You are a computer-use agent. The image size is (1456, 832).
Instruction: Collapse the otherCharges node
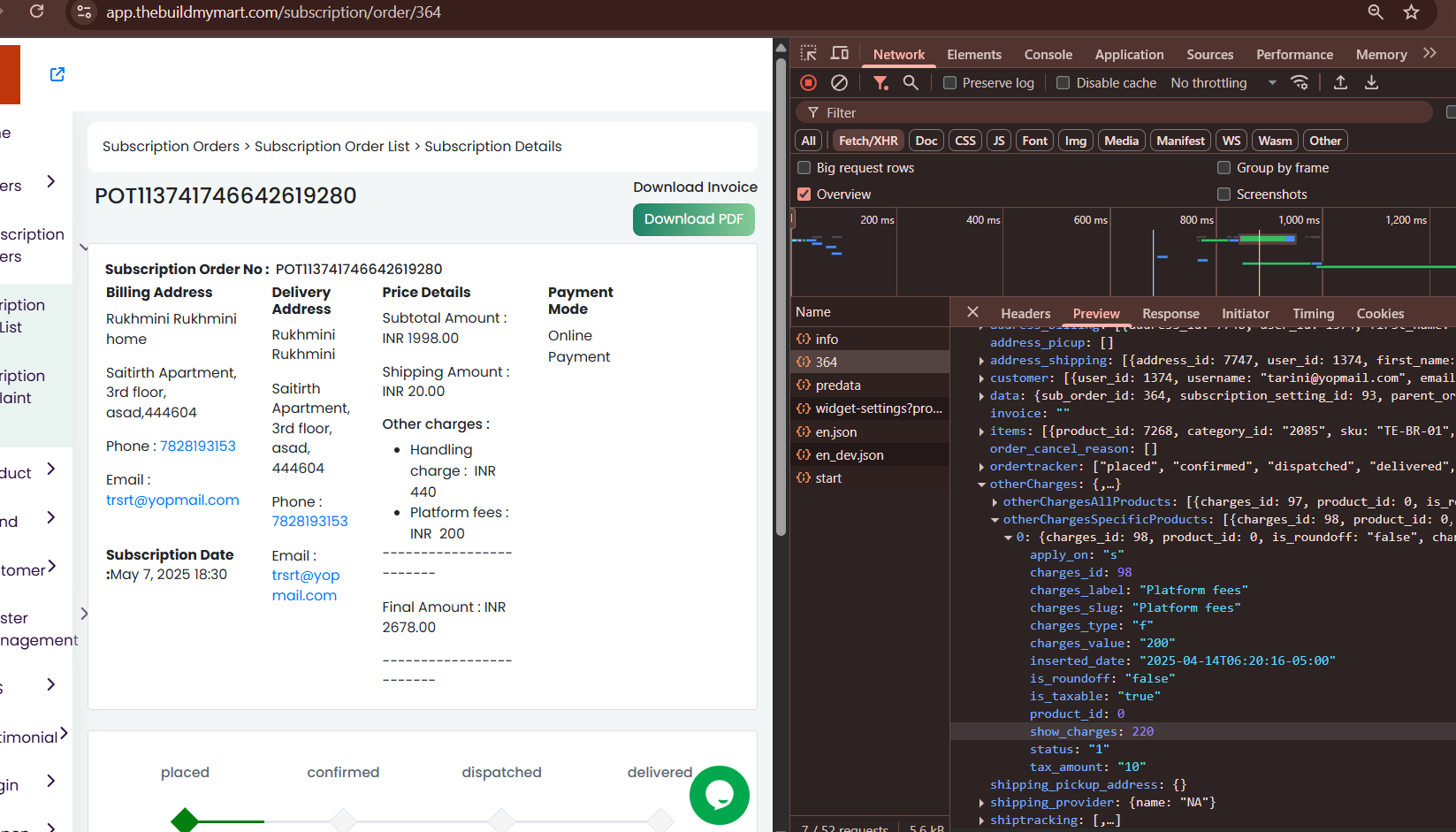[x=982, y=484]
